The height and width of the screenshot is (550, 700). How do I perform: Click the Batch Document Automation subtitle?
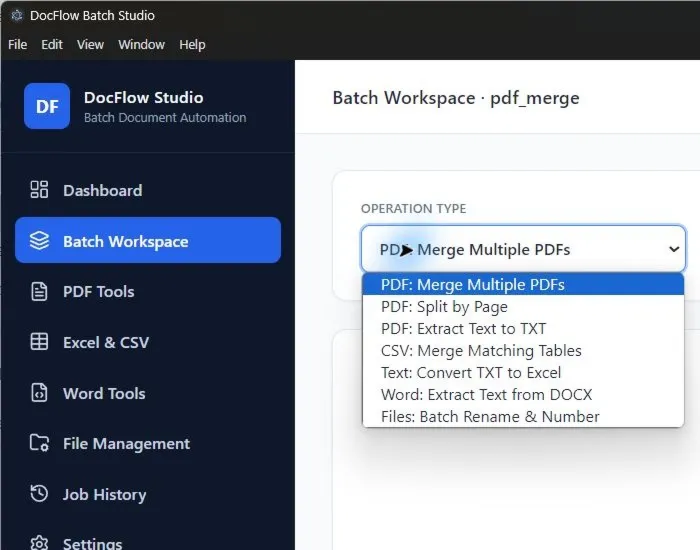(x=165, y=117)
